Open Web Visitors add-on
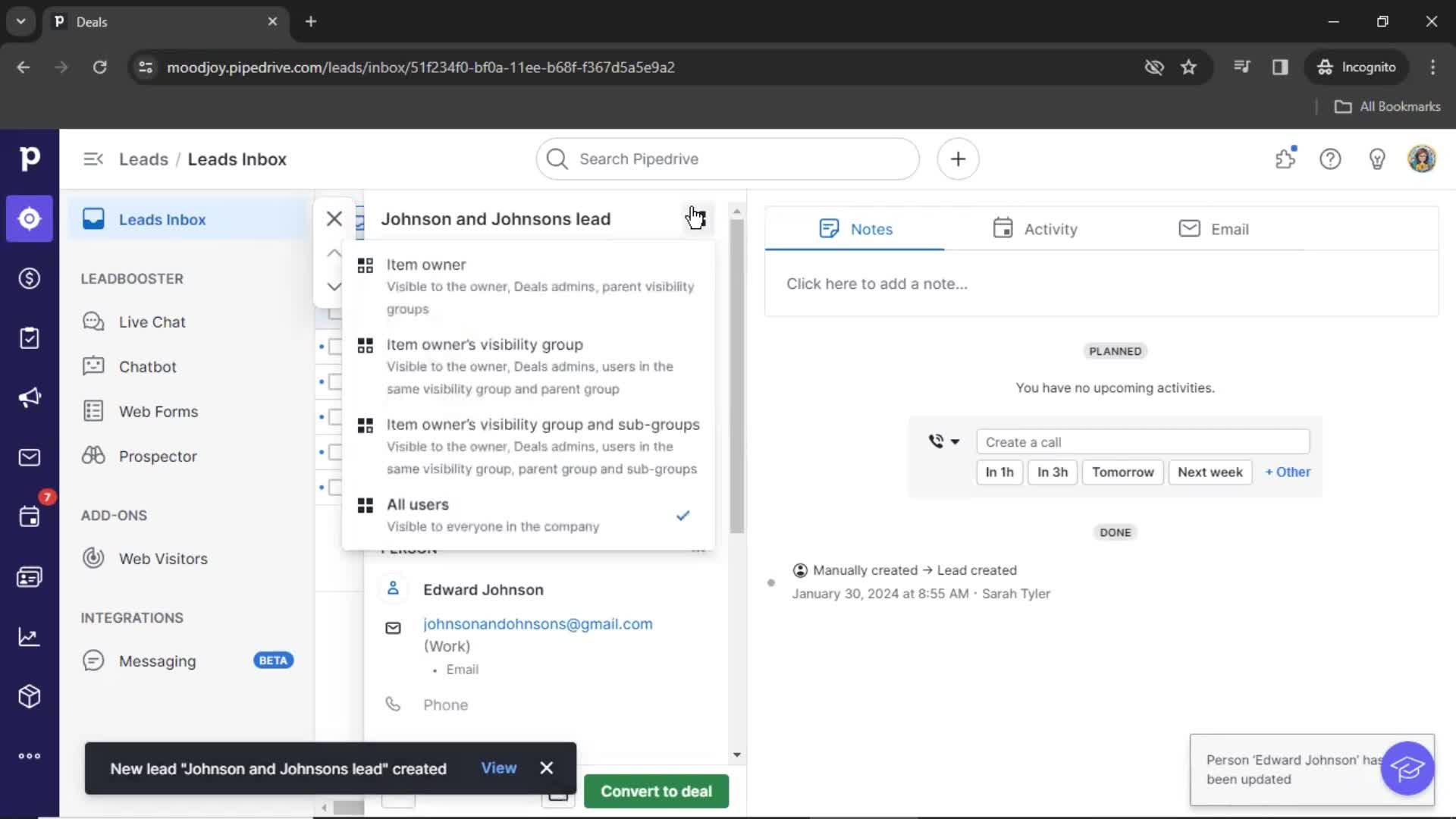This screenshot has height=819, width=1456. 163,558
